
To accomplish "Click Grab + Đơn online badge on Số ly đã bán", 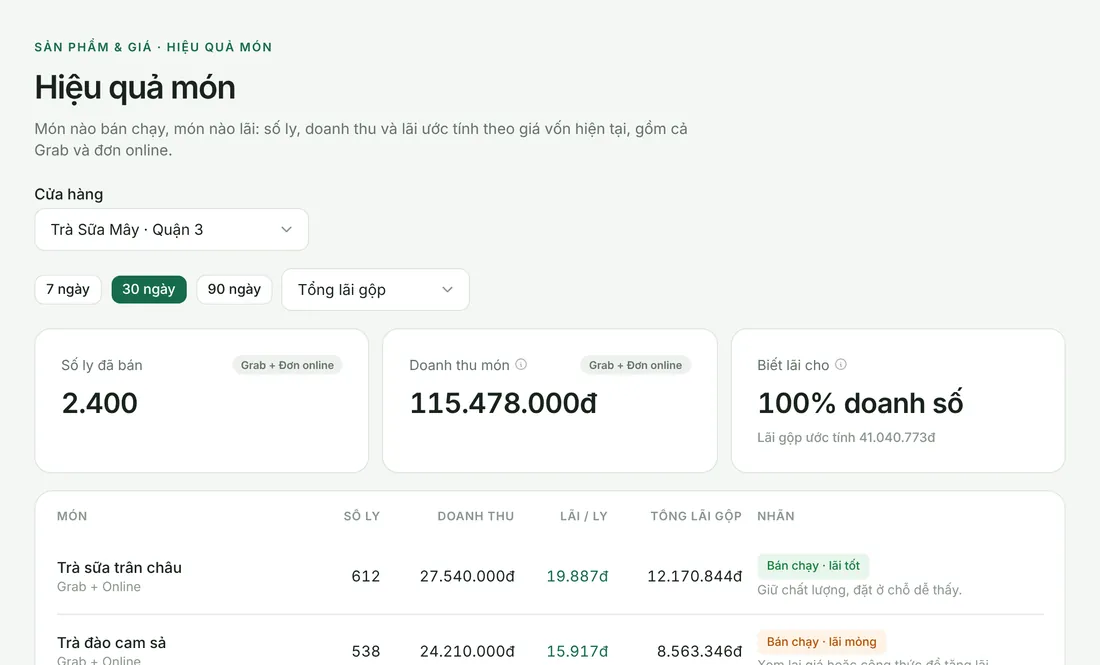I will (x=287, y=365).
